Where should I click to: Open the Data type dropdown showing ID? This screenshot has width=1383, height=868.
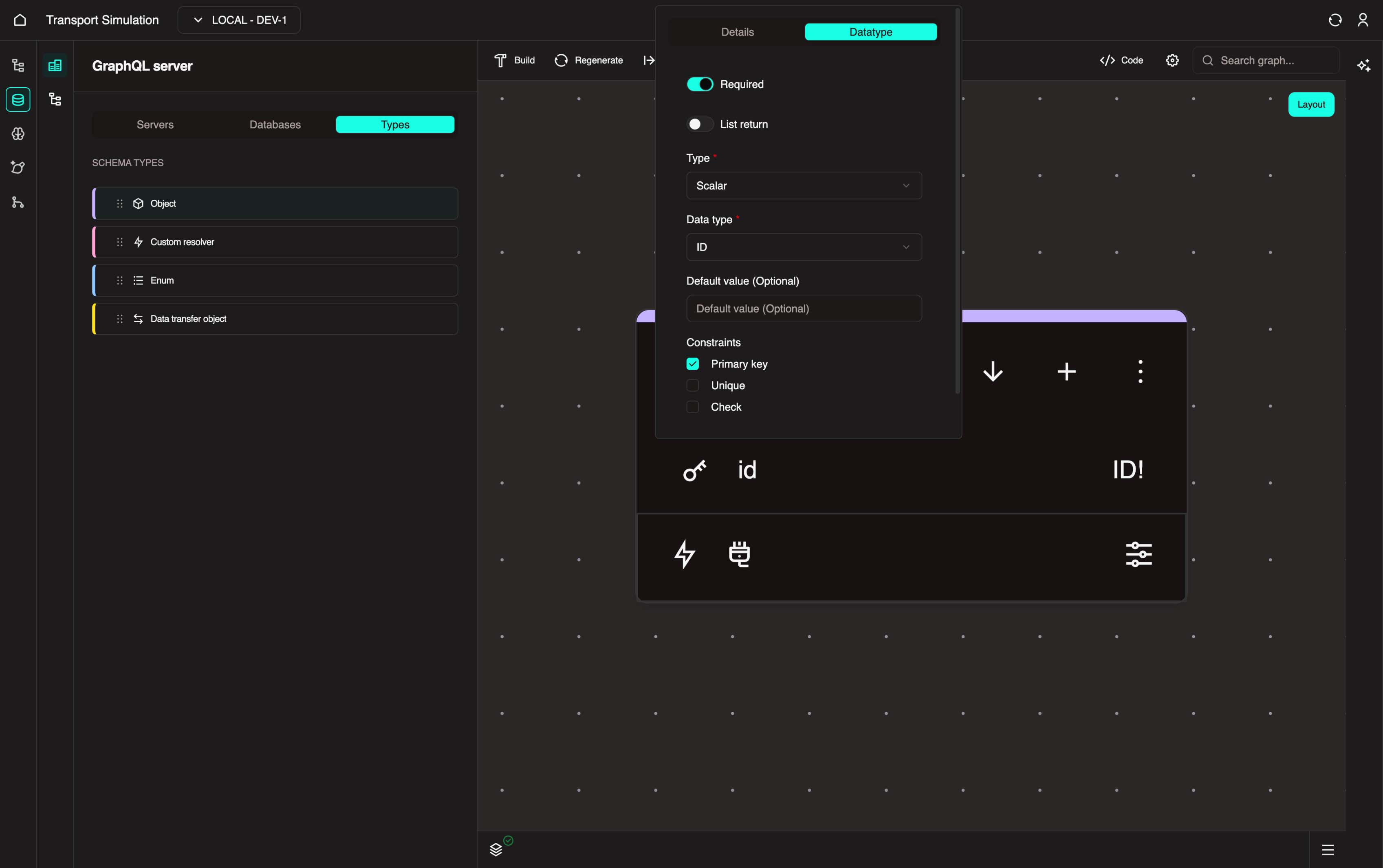[804, 247]
